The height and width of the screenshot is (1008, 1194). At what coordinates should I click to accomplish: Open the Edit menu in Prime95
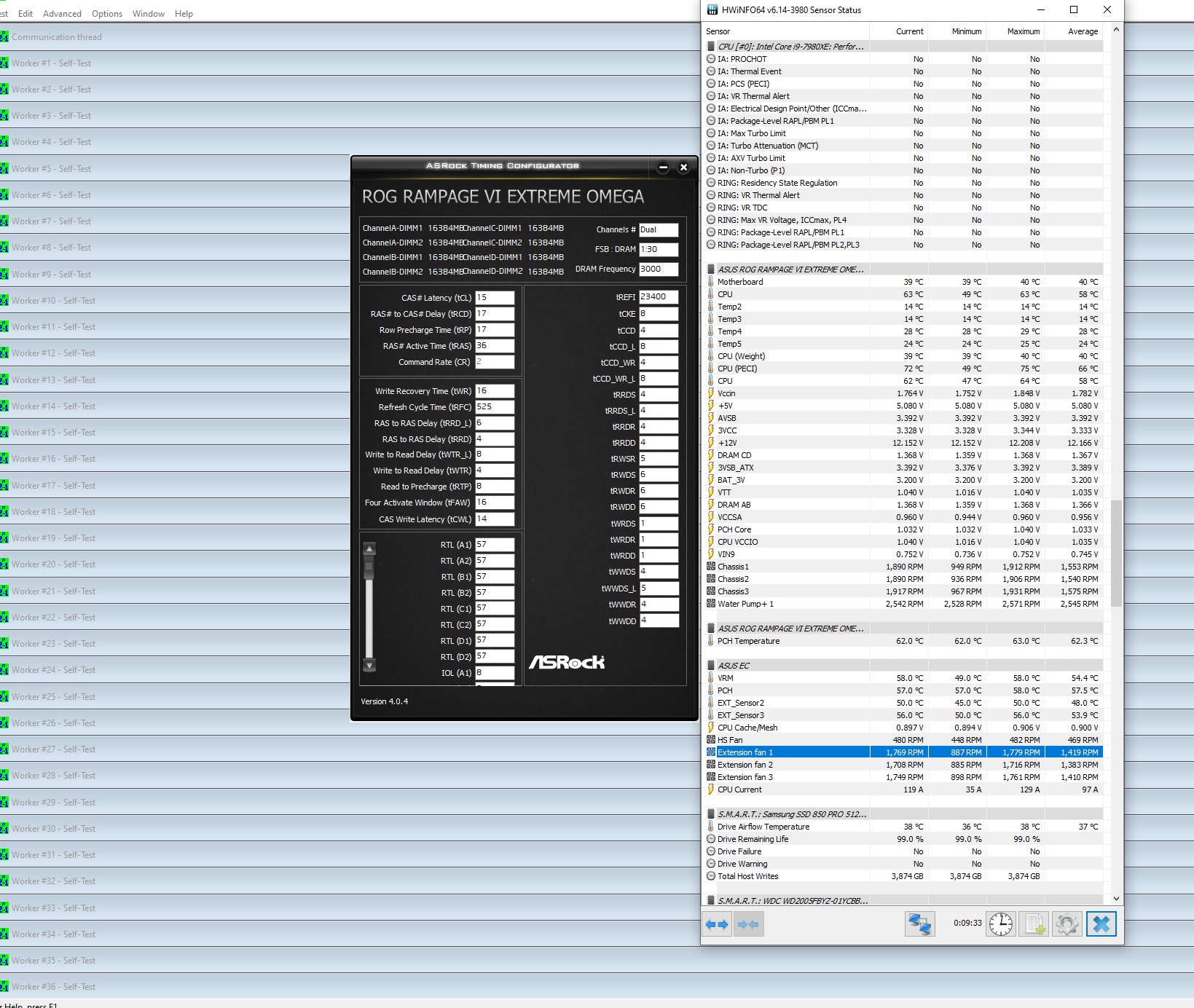(x=25, y=14)
